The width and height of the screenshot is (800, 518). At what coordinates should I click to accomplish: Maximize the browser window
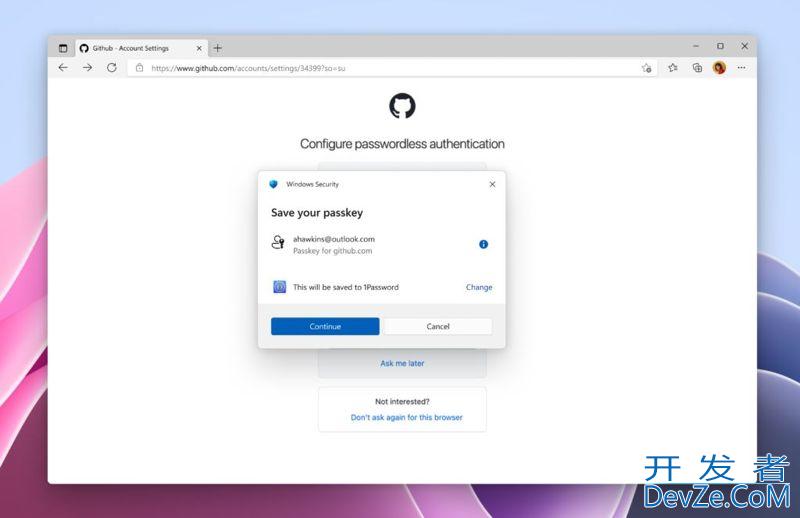click(x=720, y=46)
